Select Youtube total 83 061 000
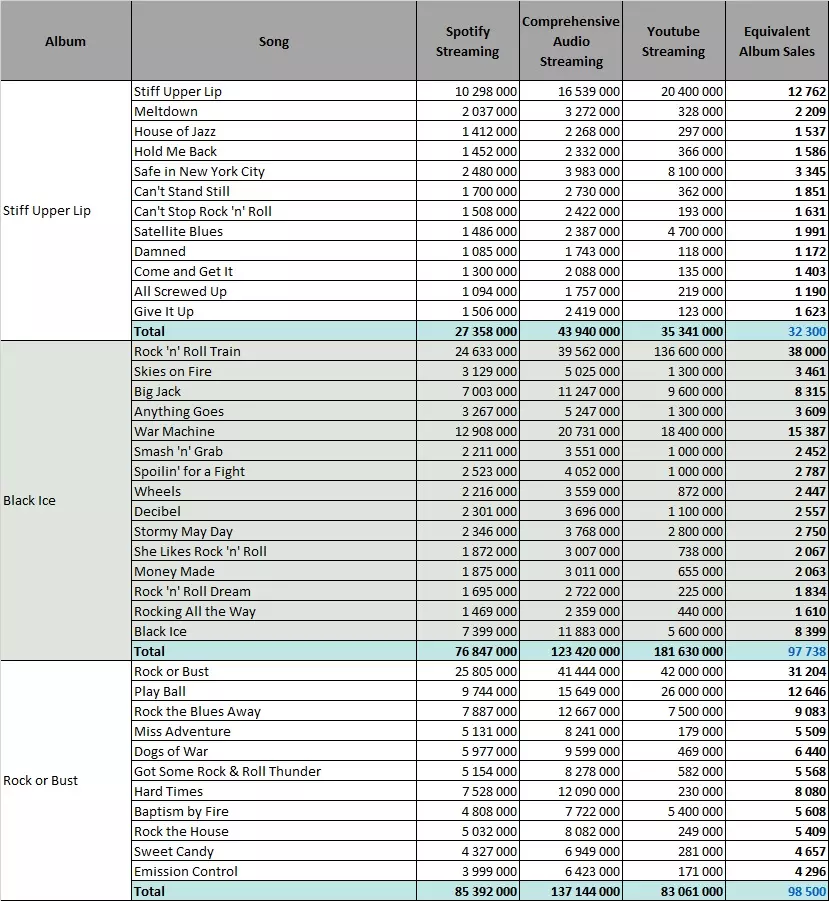829x901 pixels. coord(673,891)
